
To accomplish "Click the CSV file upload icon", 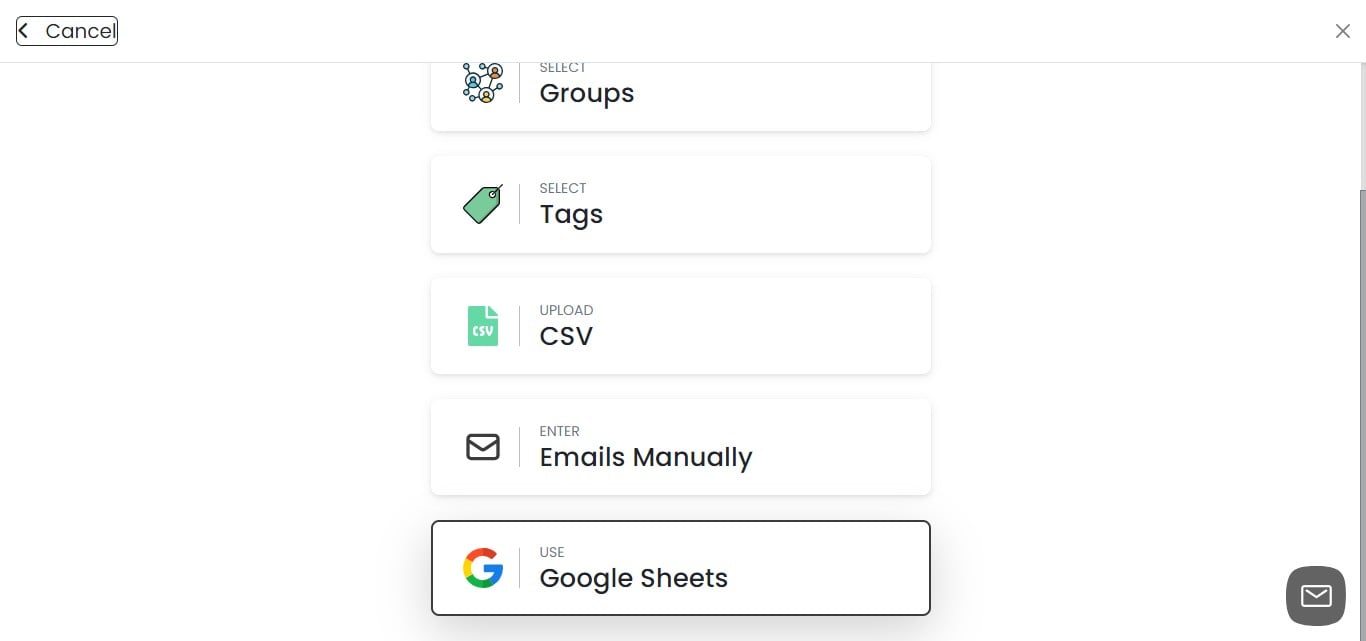I will (x=482, y=325).
